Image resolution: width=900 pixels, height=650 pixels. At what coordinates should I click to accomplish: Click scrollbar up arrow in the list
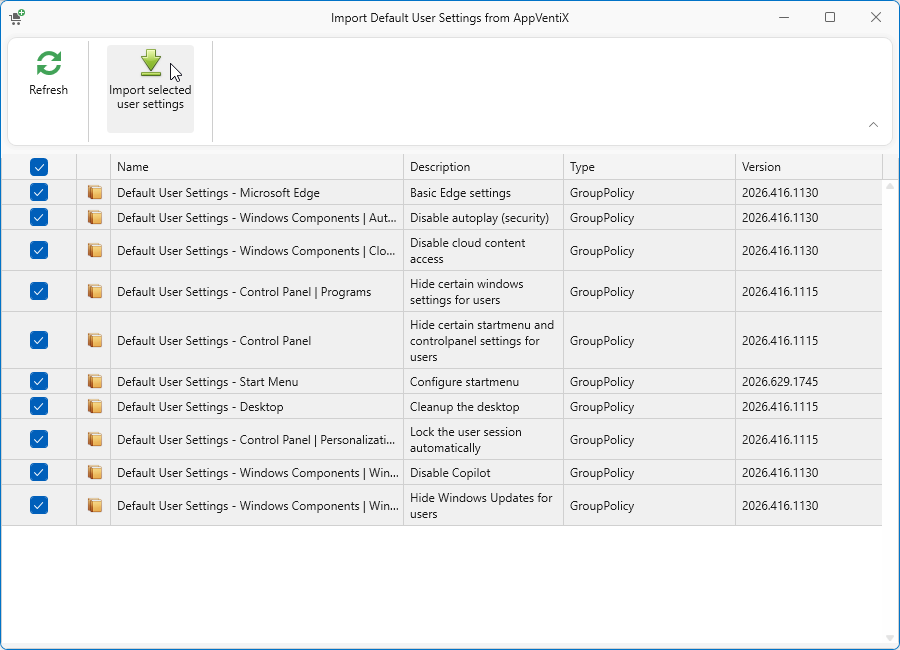(890, 186)
